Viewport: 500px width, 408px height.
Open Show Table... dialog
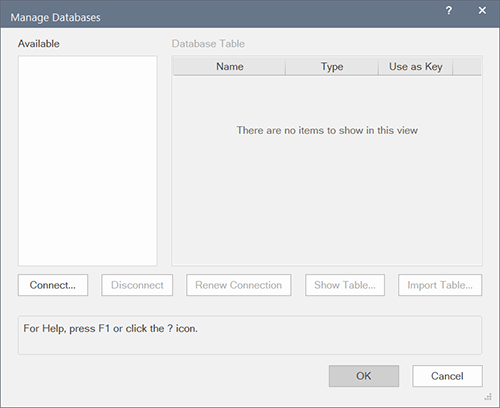click(345, 285)
